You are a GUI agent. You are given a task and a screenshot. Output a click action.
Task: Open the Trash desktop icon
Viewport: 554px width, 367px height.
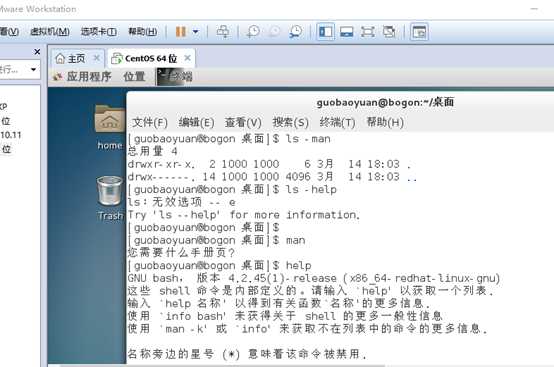110,199
